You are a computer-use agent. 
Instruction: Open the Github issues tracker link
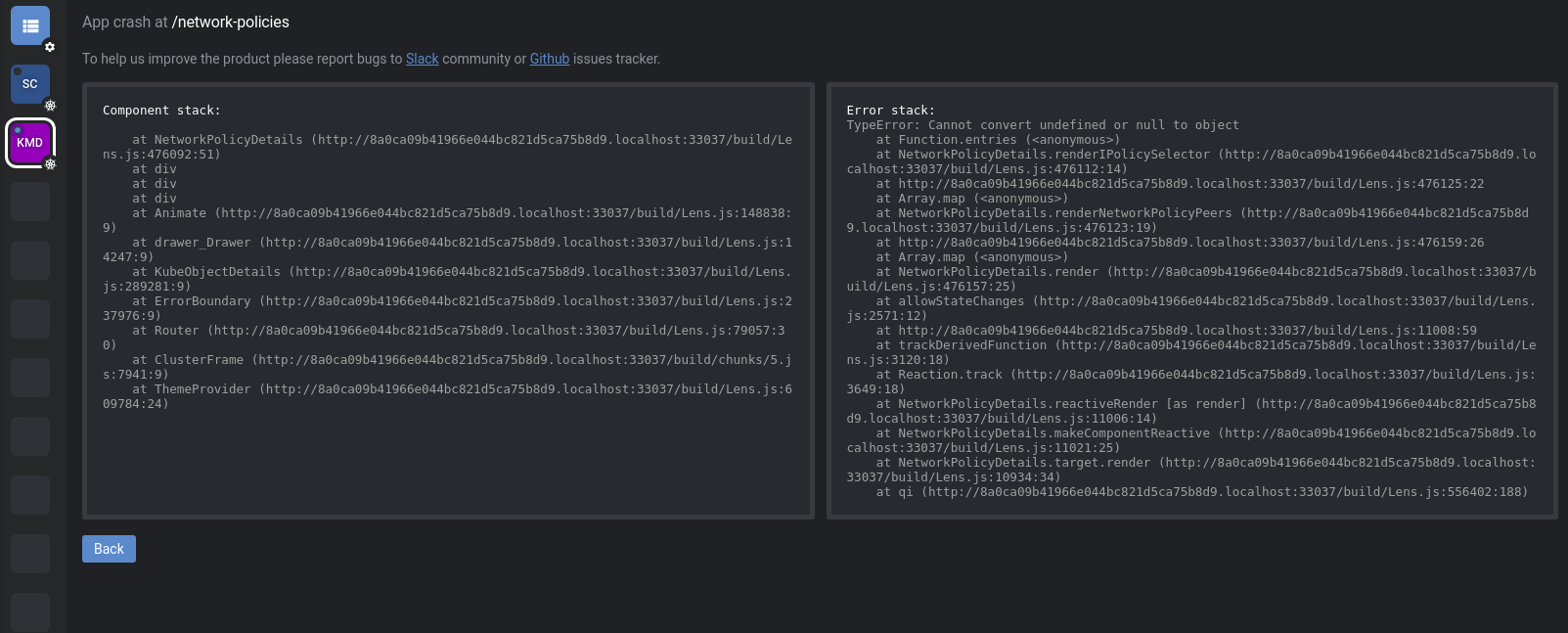(x=550, y=59)
